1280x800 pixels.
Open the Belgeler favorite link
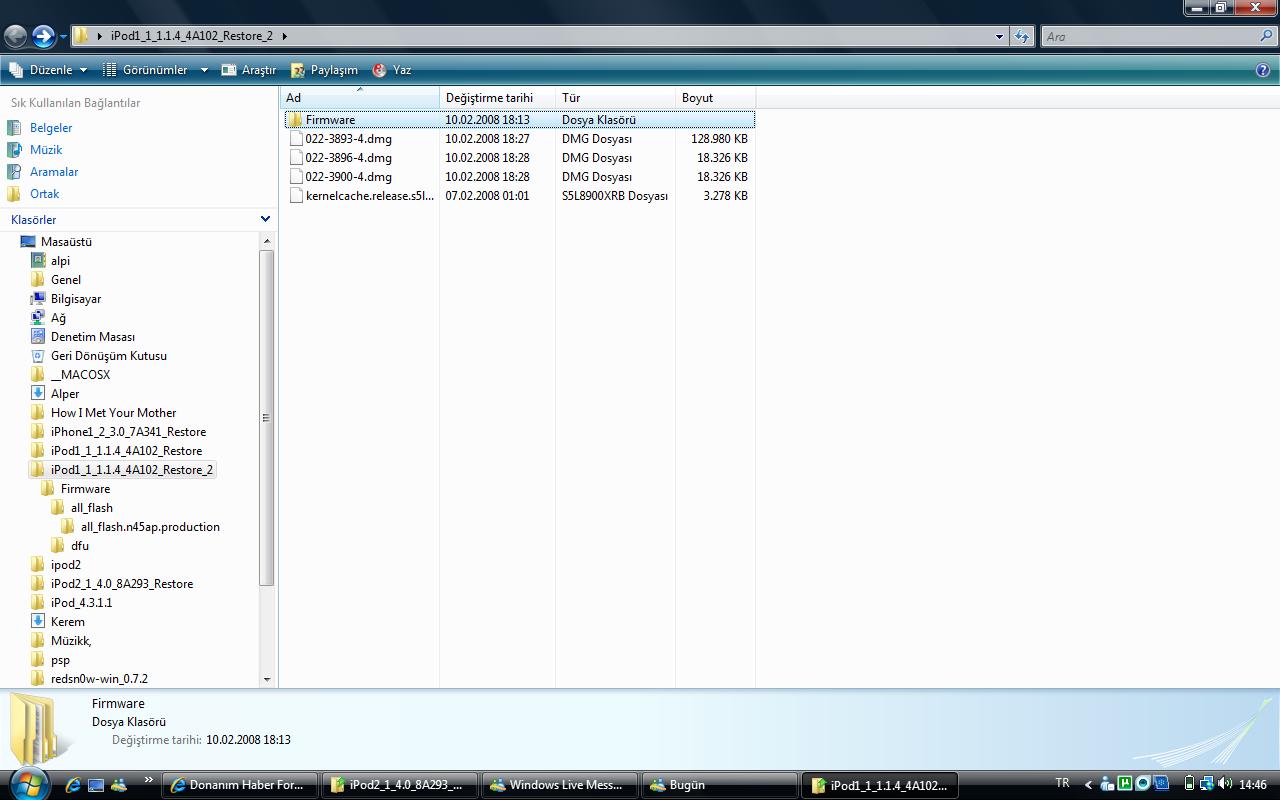tap(50, 128)
